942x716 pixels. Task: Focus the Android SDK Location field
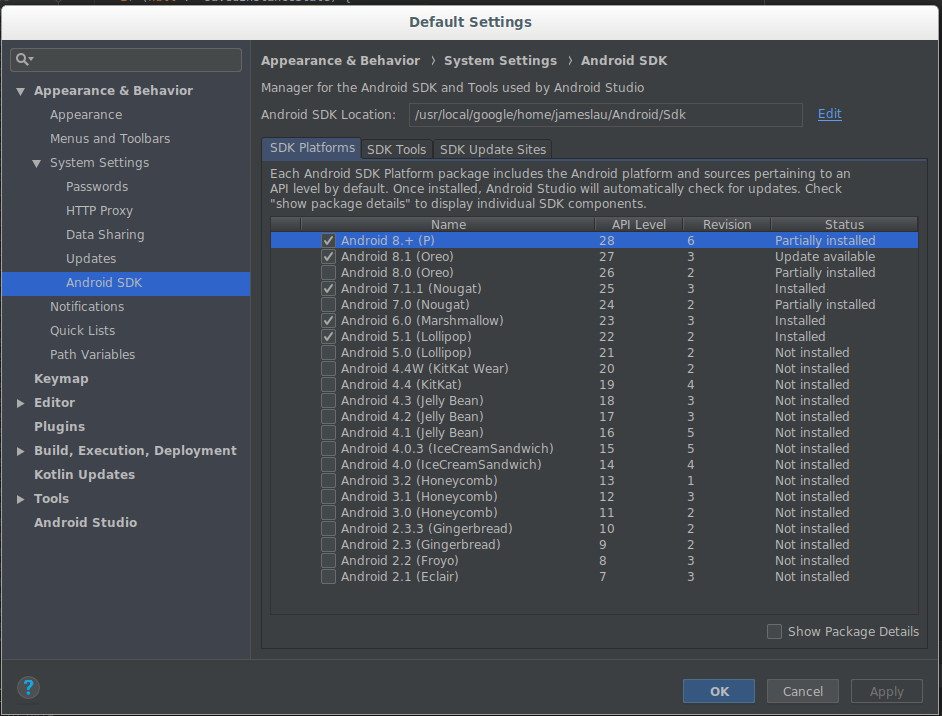(604, 115)
